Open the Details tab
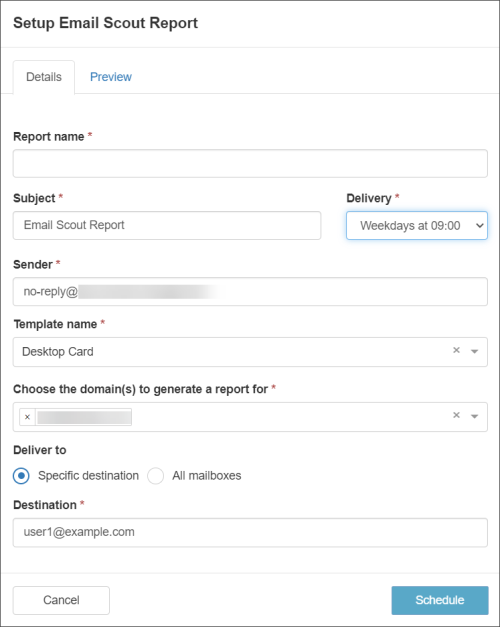The image size is (500, 627). pos(44,77)
